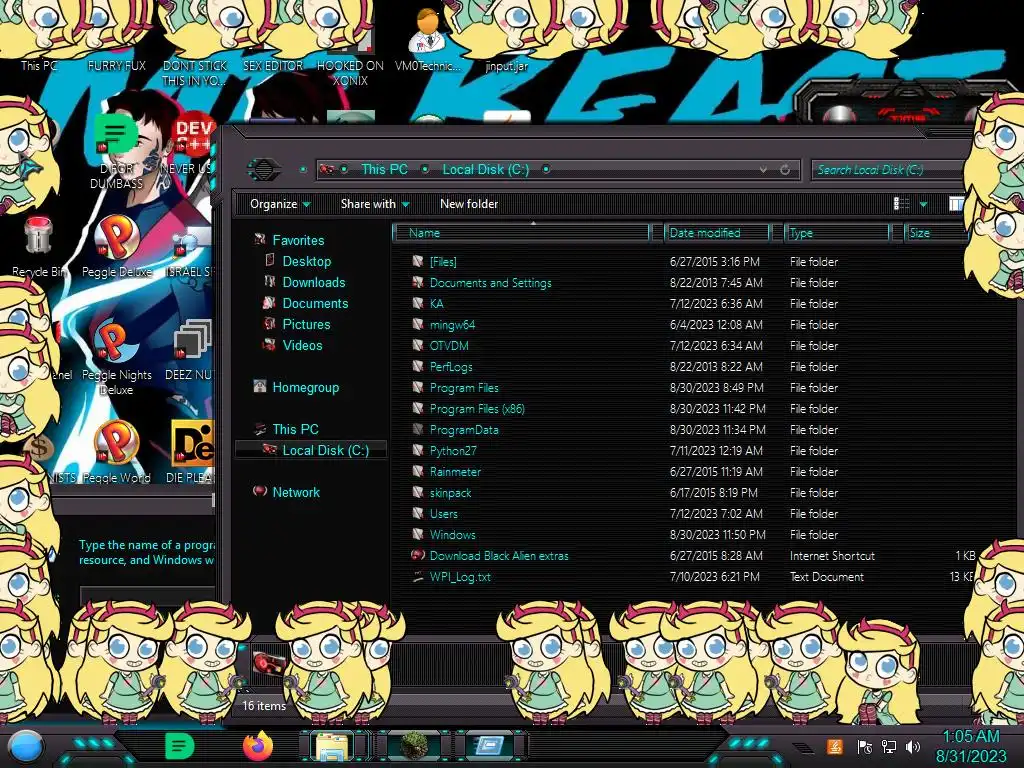Sort by Date modified column header

(717, 233)
